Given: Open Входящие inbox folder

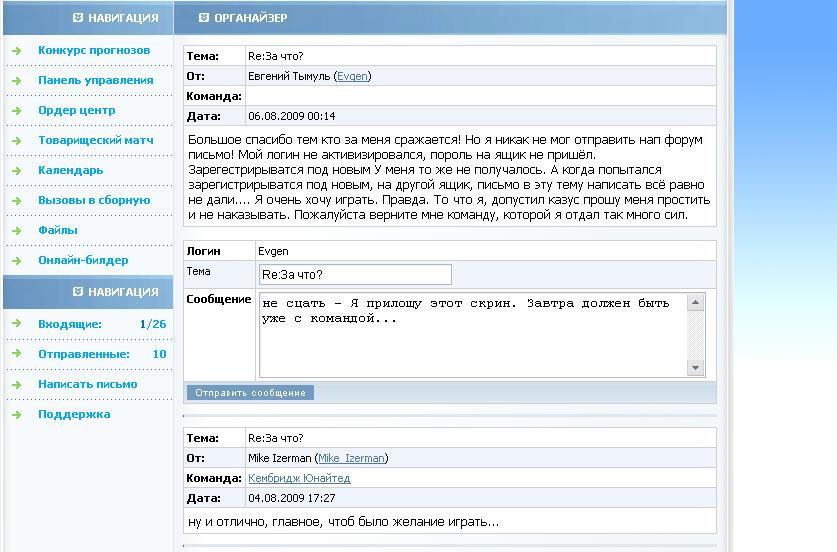Looking at the screenshot, I should pos(70,324).
